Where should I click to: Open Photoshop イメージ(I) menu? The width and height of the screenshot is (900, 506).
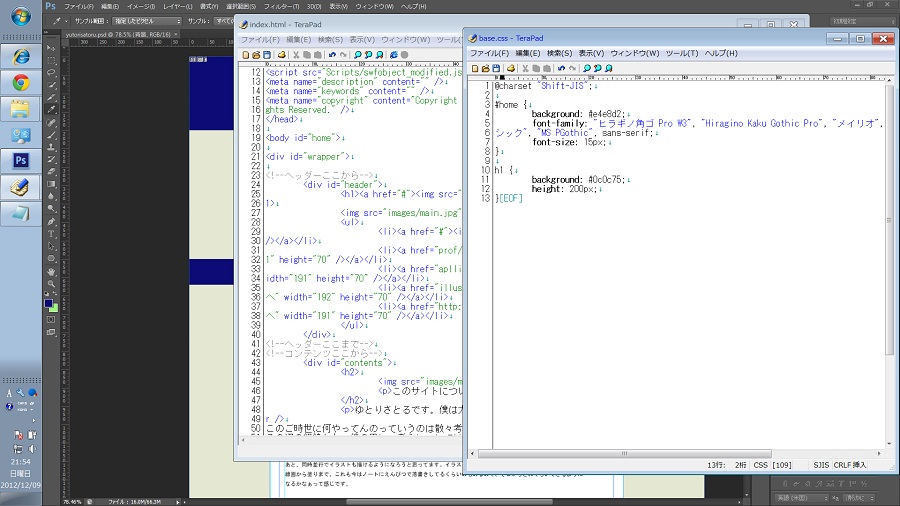141,6
